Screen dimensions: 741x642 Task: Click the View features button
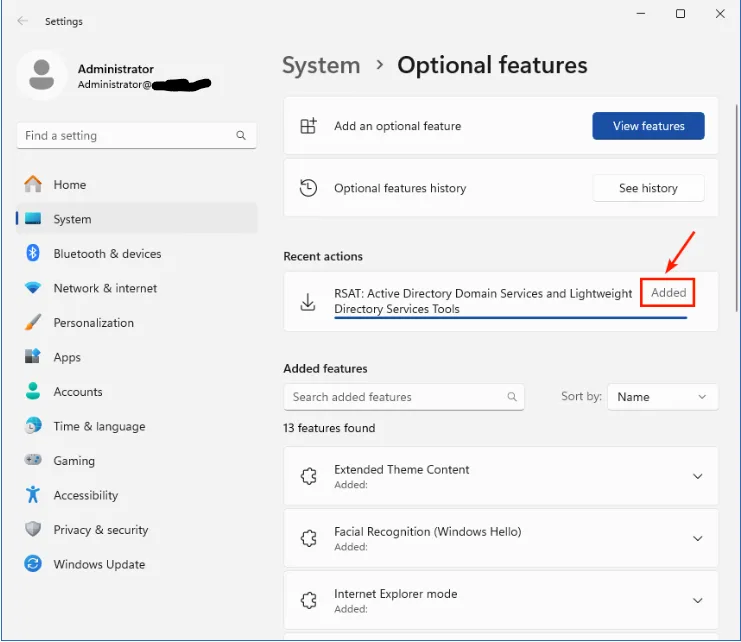pyautogui.click(x=648, y=126)
